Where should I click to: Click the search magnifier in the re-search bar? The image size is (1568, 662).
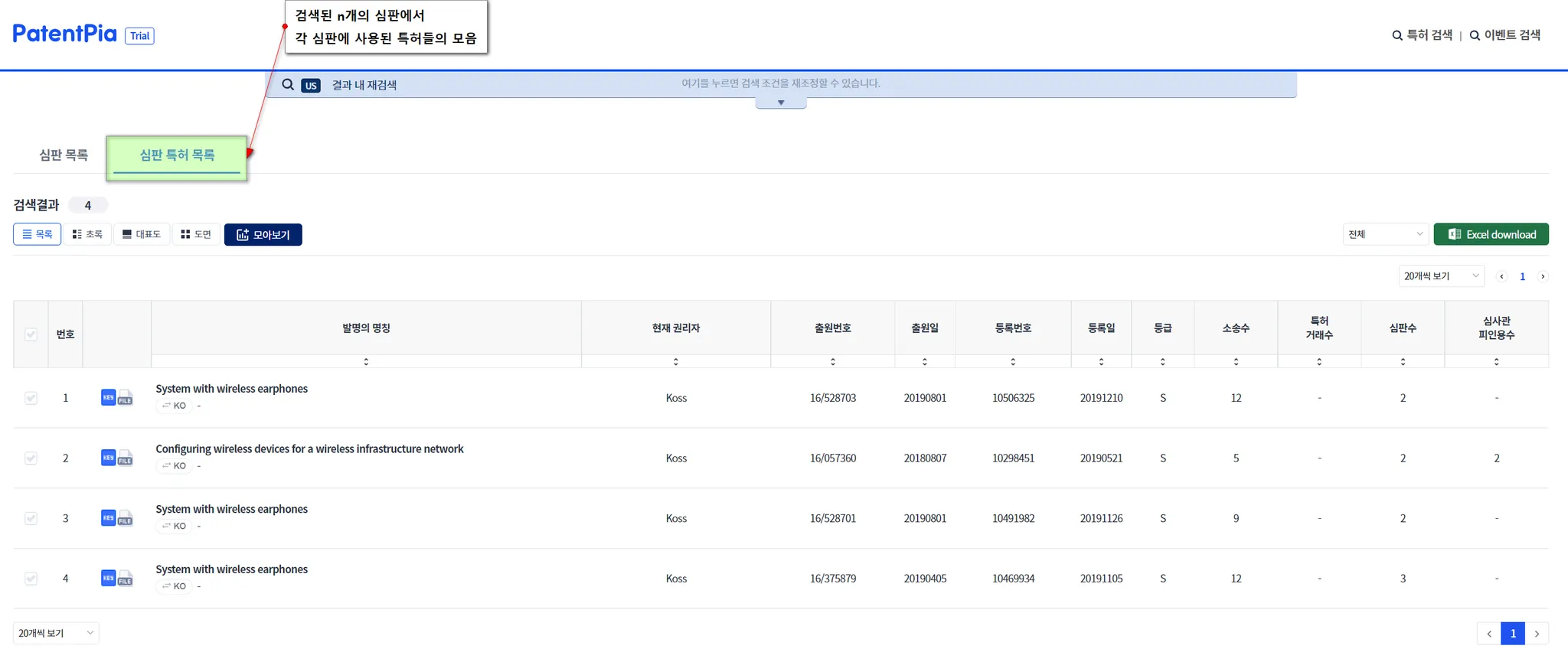point(288,85)
